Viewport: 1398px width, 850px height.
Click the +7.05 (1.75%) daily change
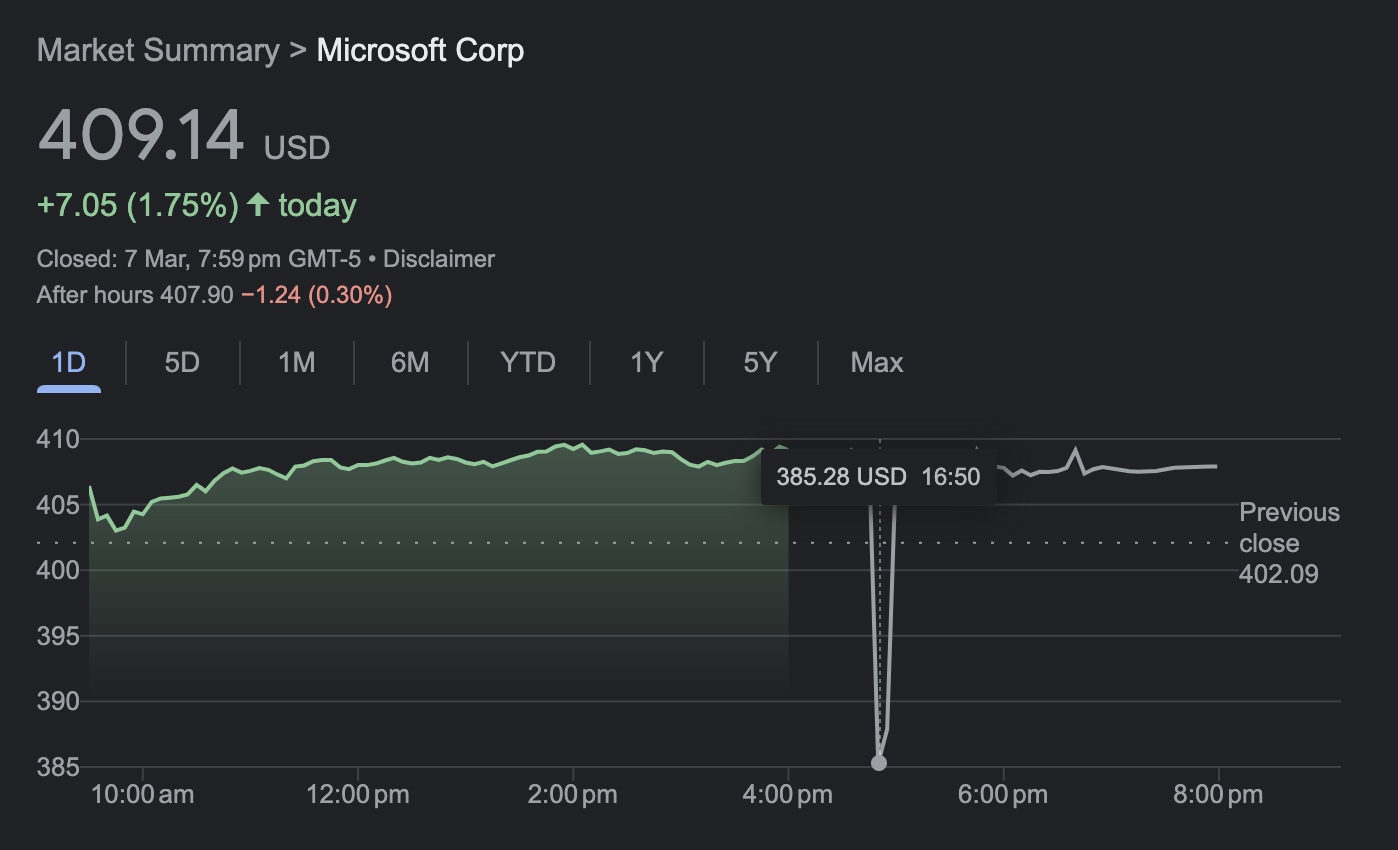coord(138,206)
